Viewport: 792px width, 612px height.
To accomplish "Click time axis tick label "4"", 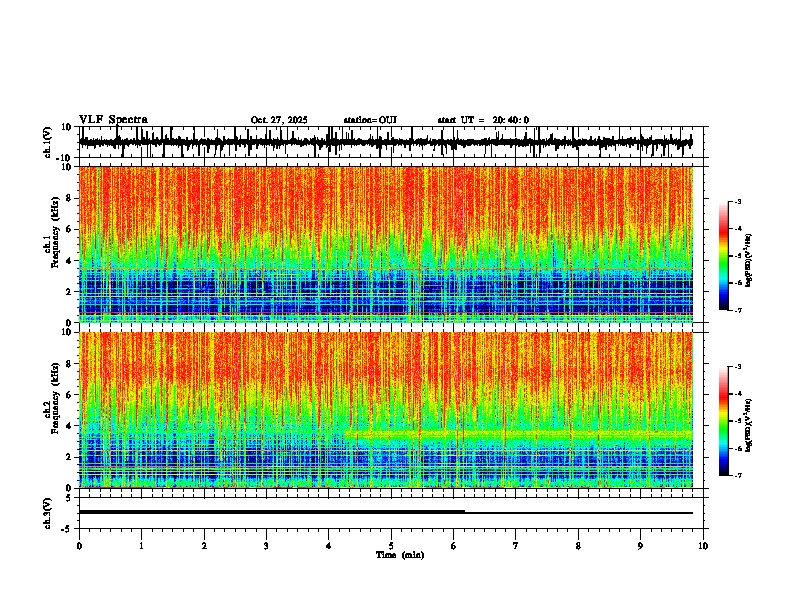I will tap(329, 546).
